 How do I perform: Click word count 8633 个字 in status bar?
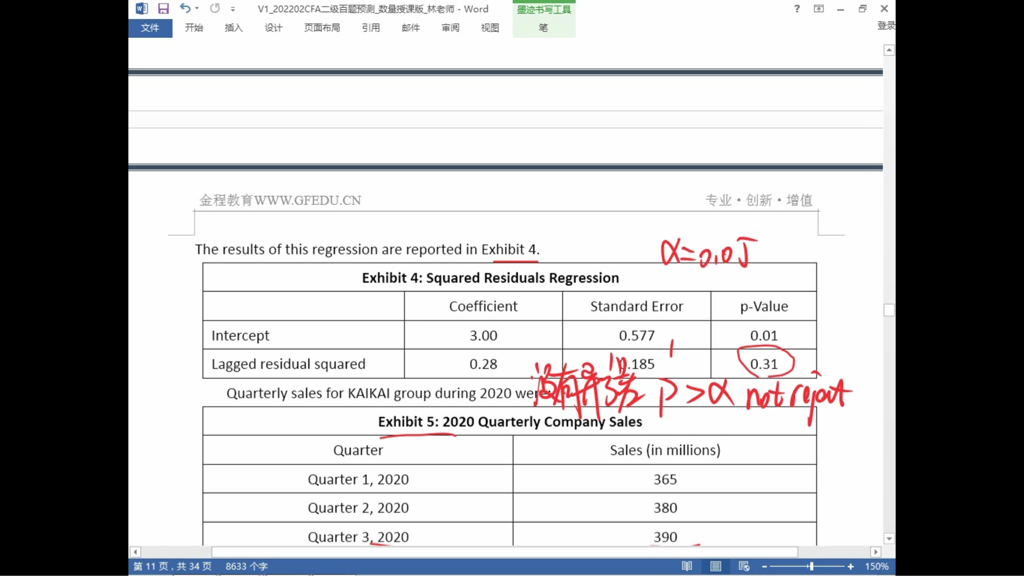point(247,566)
